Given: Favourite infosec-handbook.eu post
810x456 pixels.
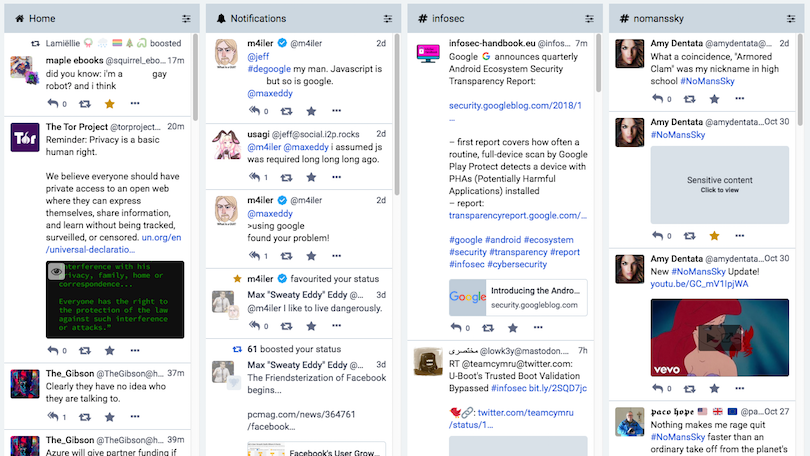Looking at the screenshot, I should tap(512, 327).
